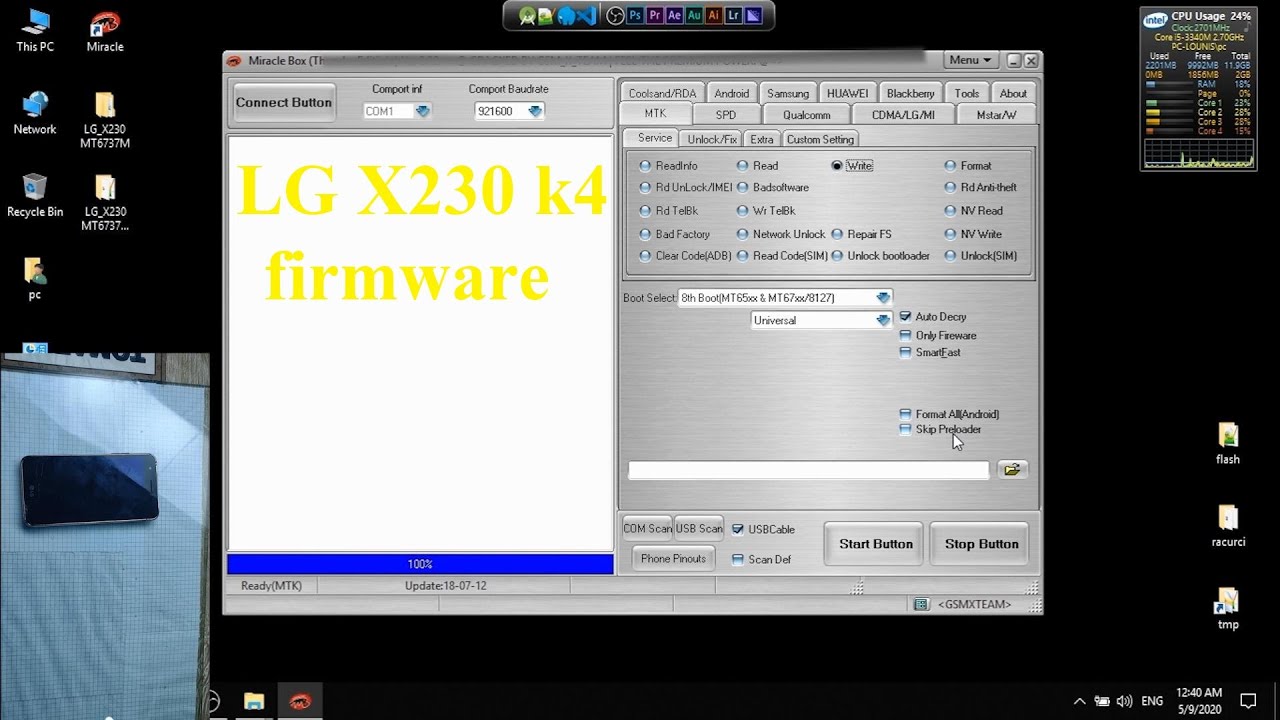Show hidden system tray icons
Image resolution: width=1280 pixels, height=720 pixels.
[1079, 701]
